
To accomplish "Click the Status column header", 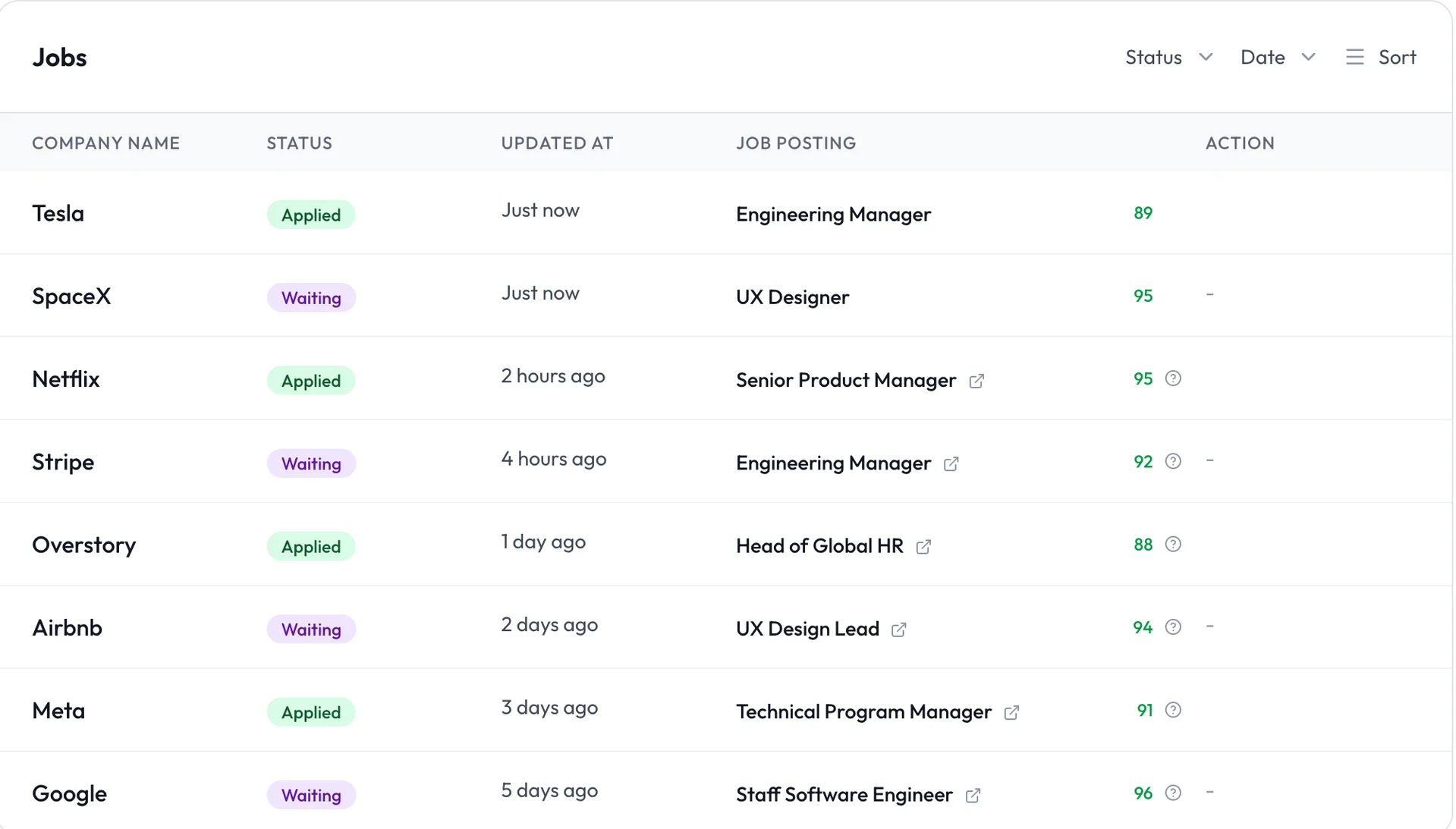I will point(299,143).
